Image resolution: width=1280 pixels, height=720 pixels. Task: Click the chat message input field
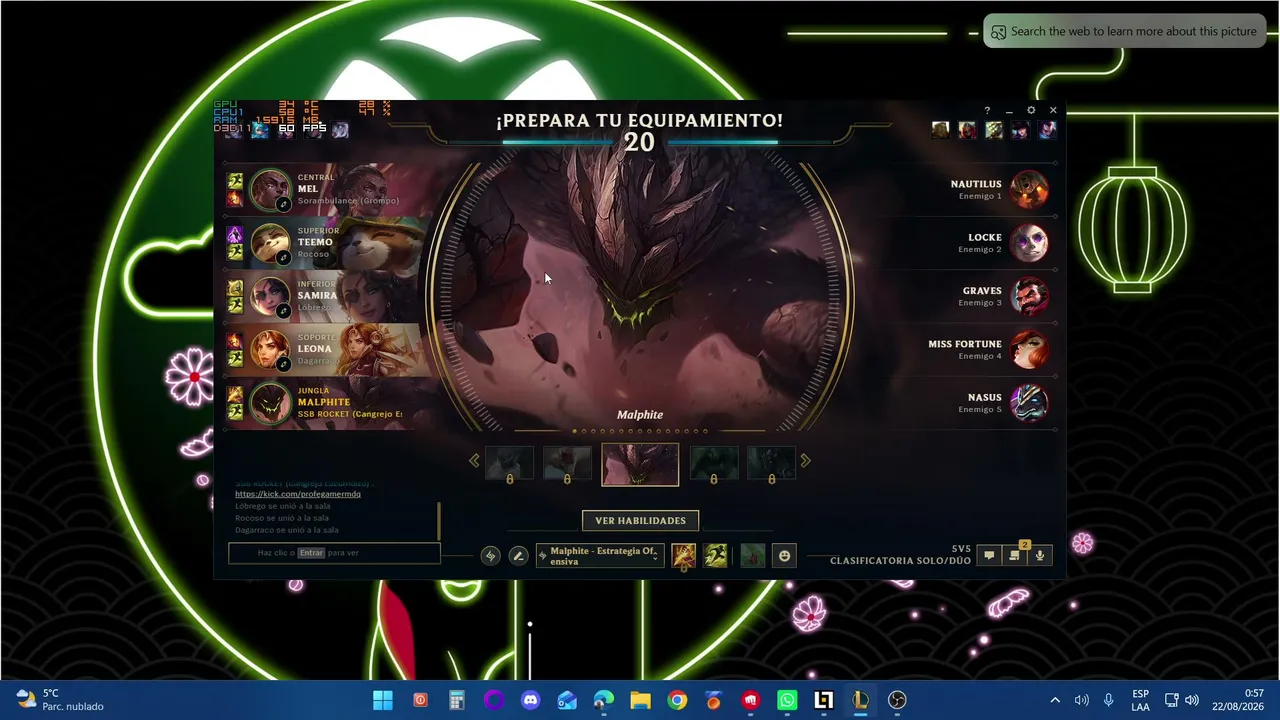334,553
